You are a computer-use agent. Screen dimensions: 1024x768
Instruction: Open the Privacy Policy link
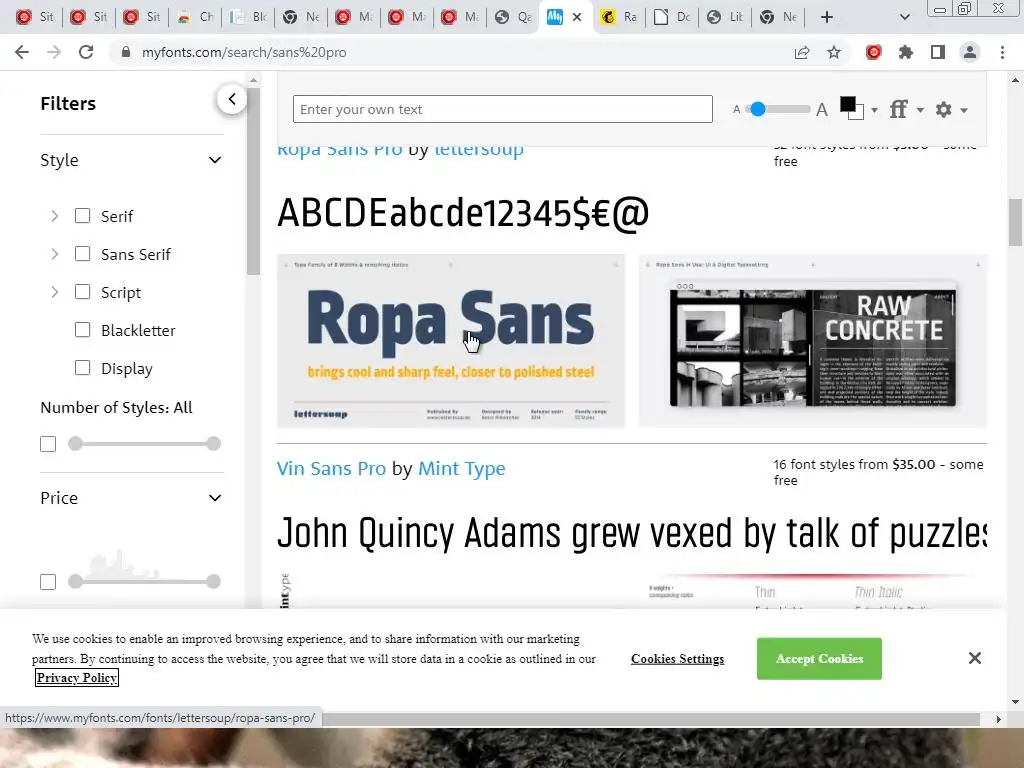click(x=77, y=678)
